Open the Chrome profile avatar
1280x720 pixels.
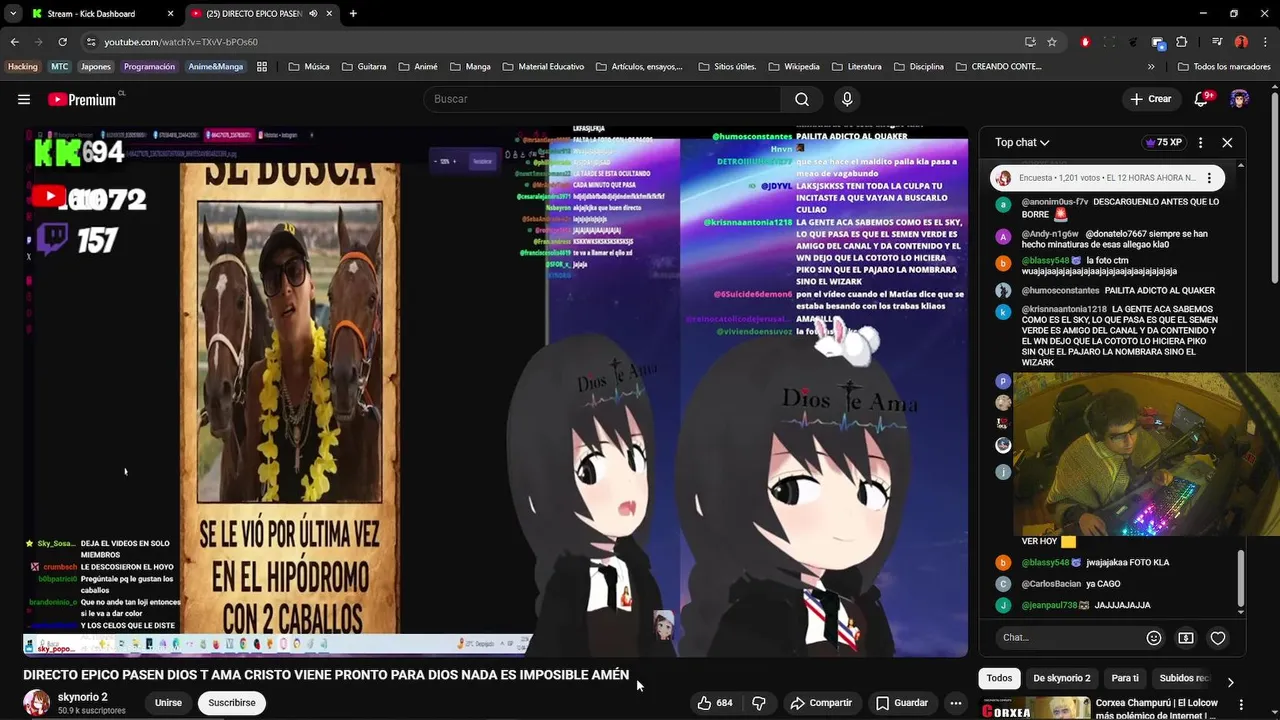(1241, 42)
